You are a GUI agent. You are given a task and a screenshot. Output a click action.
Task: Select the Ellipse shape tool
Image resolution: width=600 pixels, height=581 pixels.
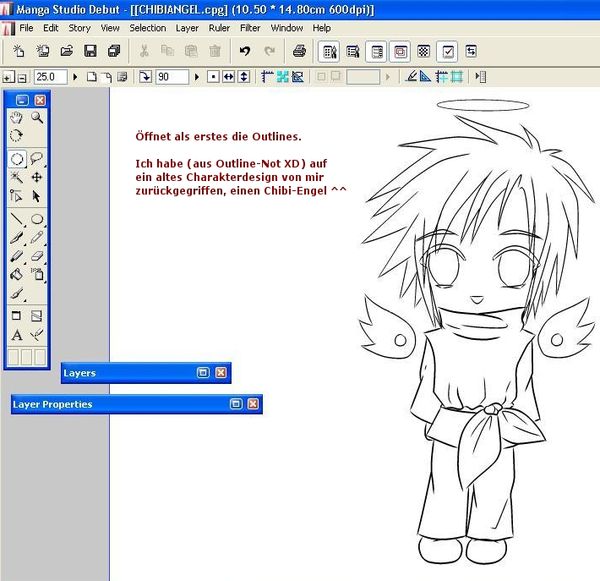click(37, 219)
